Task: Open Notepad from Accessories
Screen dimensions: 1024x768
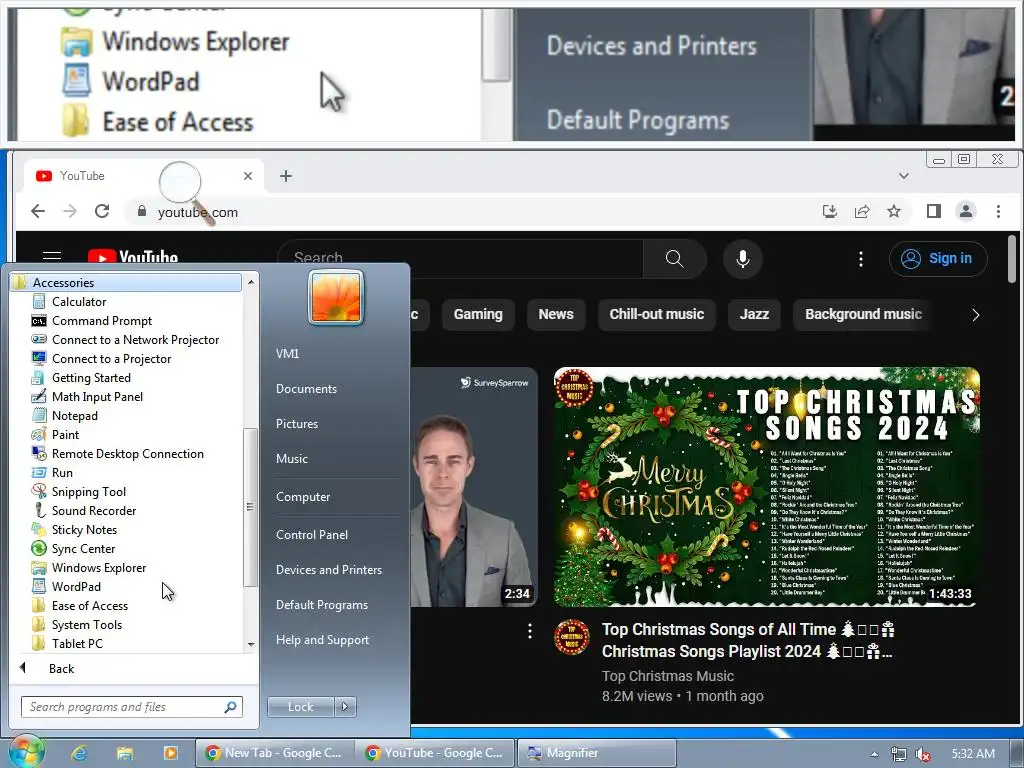Action: coord(74,415)
